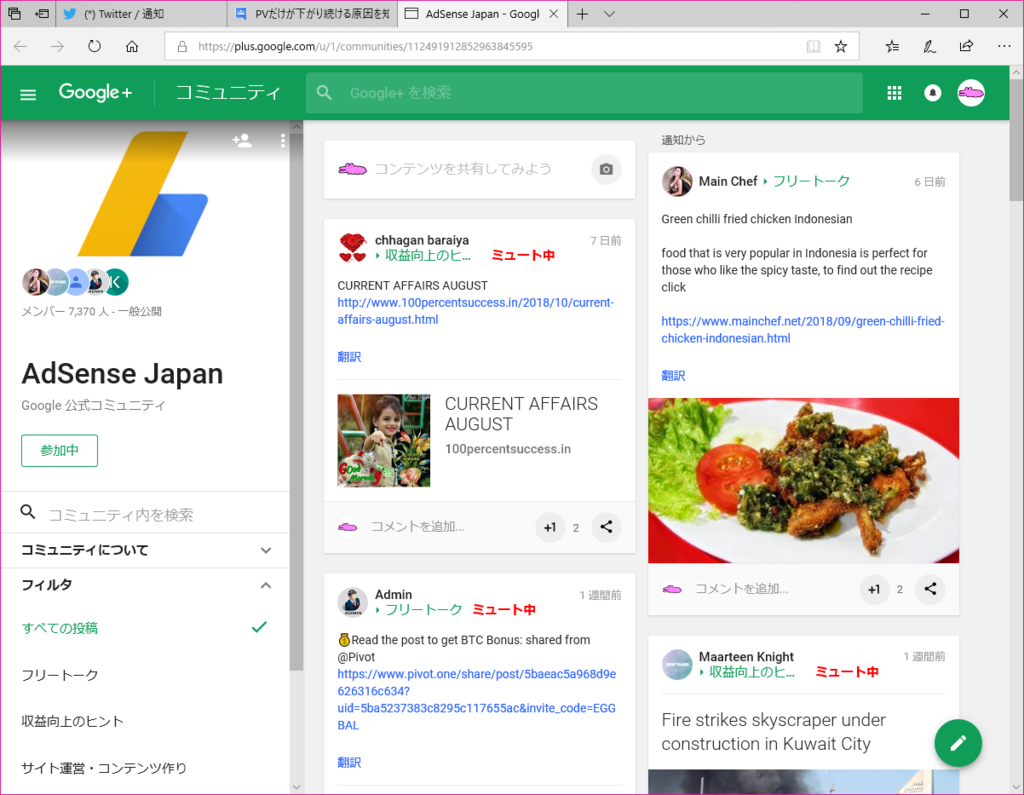Viewport: 1024px width, 795px height.
Task: +1 the Green chilli fried chicken post
Action: [x=874, y=589]
